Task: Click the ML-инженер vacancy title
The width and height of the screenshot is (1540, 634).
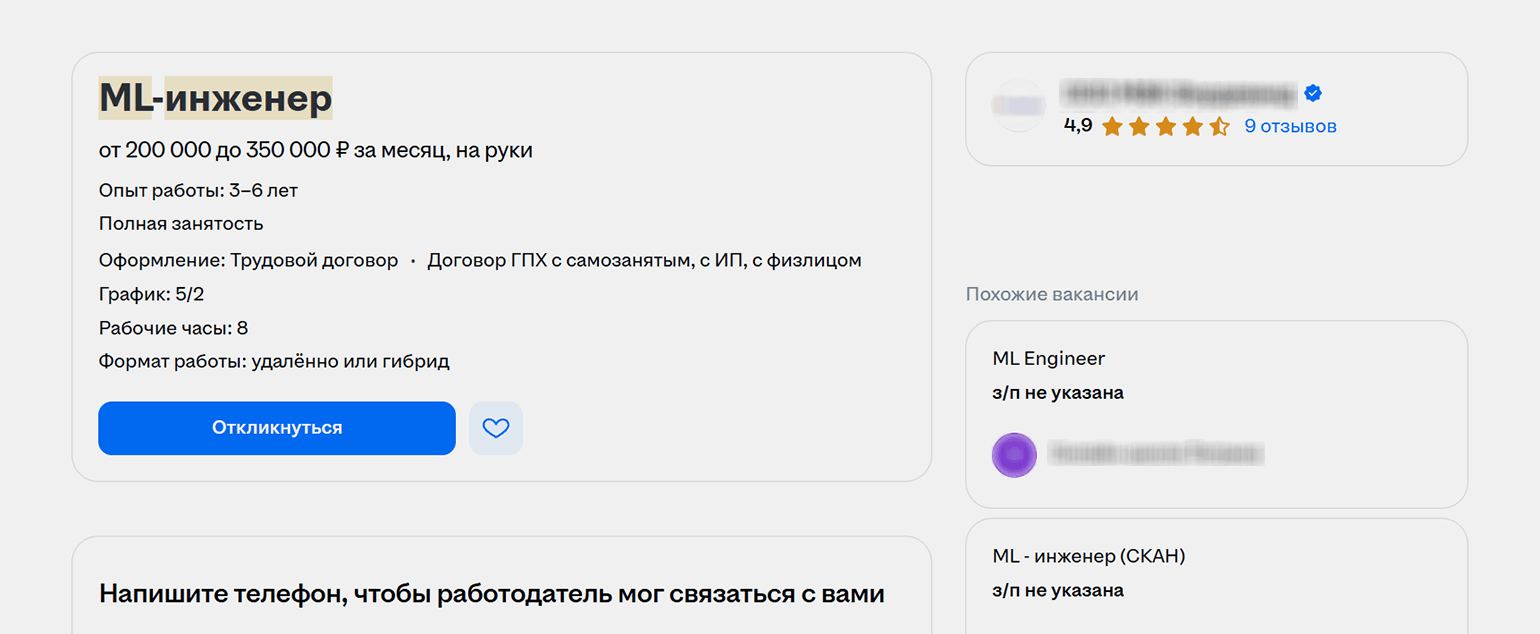Action: click(215, 98)
